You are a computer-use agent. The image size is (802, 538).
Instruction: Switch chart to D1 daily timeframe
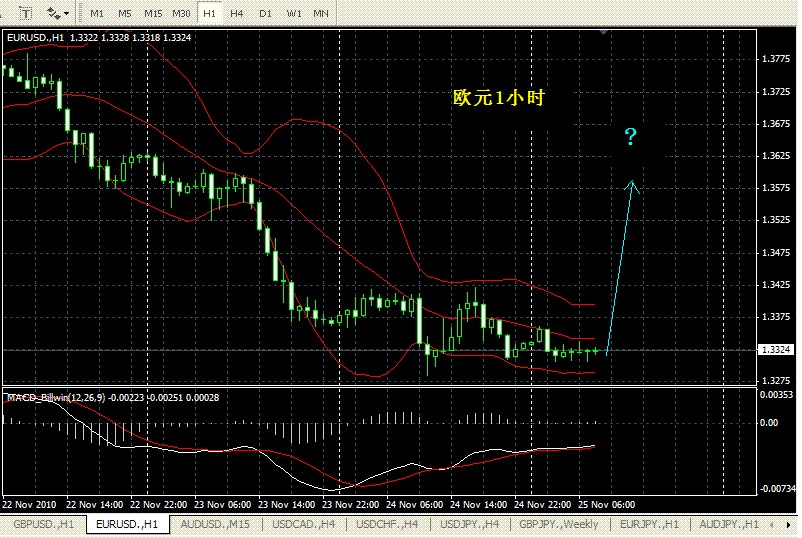pos(265,14)
